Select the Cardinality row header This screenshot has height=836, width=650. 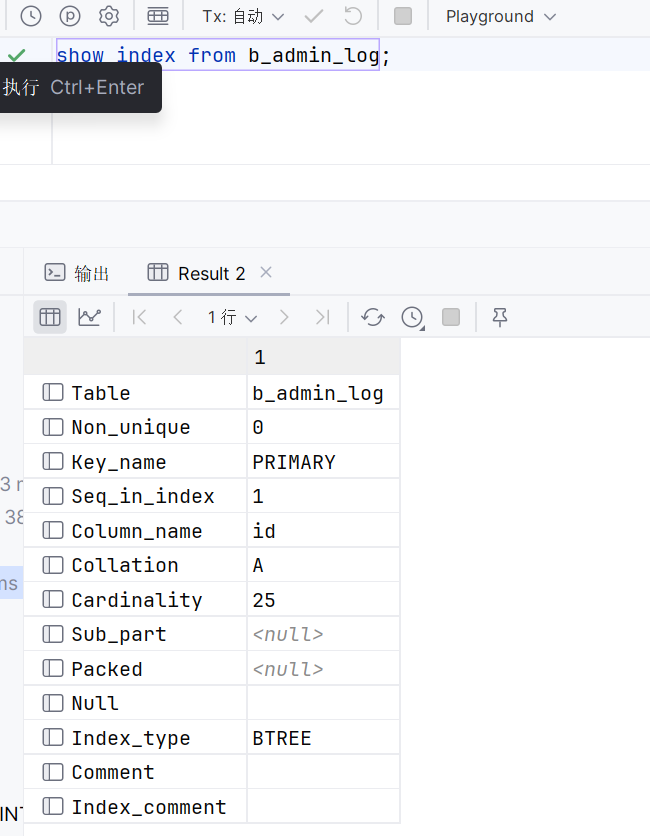[135, 600]
